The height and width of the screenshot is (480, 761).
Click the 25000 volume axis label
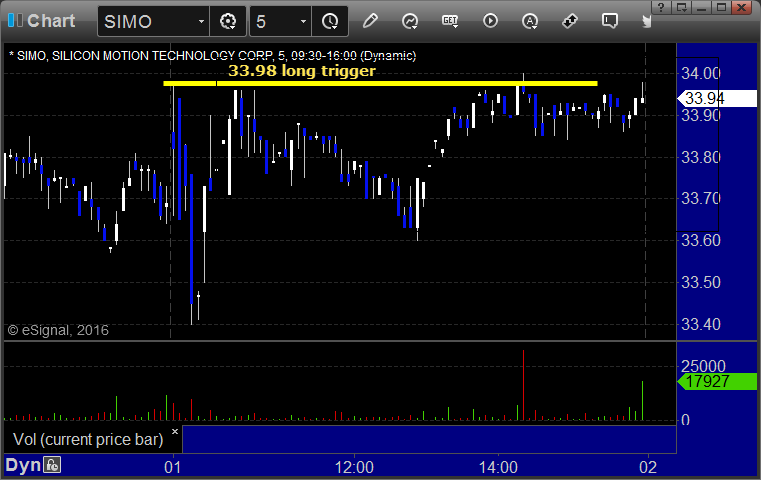pyautogui.click(x=703, y=366)
